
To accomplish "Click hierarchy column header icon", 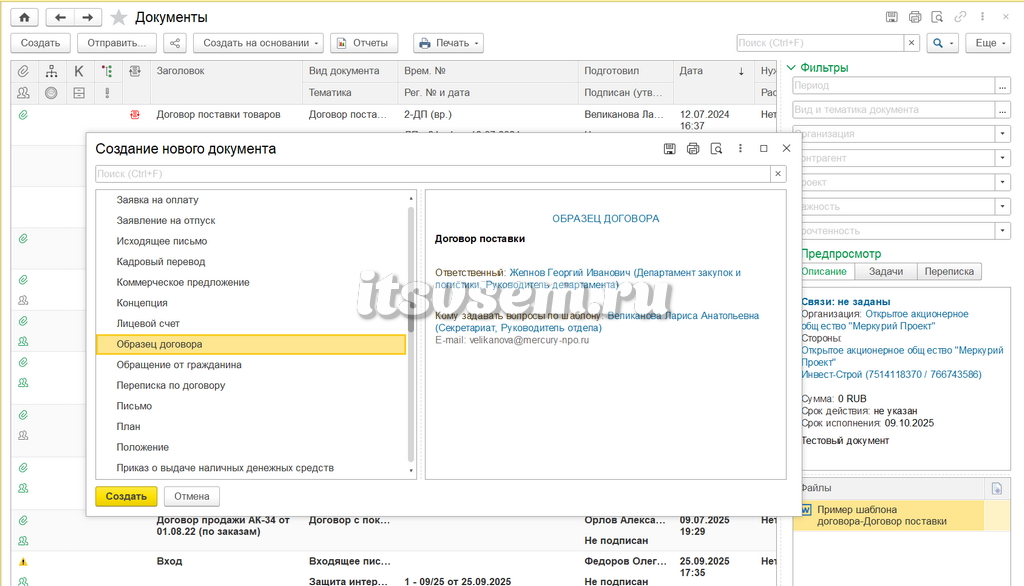I will click(x=51, y=71).
